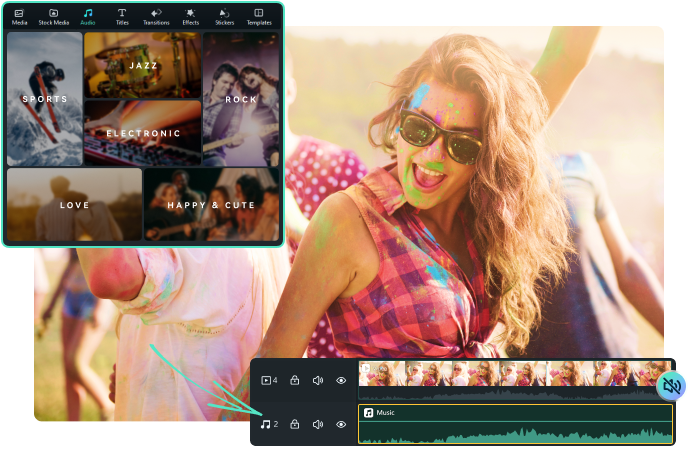Choose the Rock music category
This screenshot has width=690, height=450.
(x=241, y=99)
